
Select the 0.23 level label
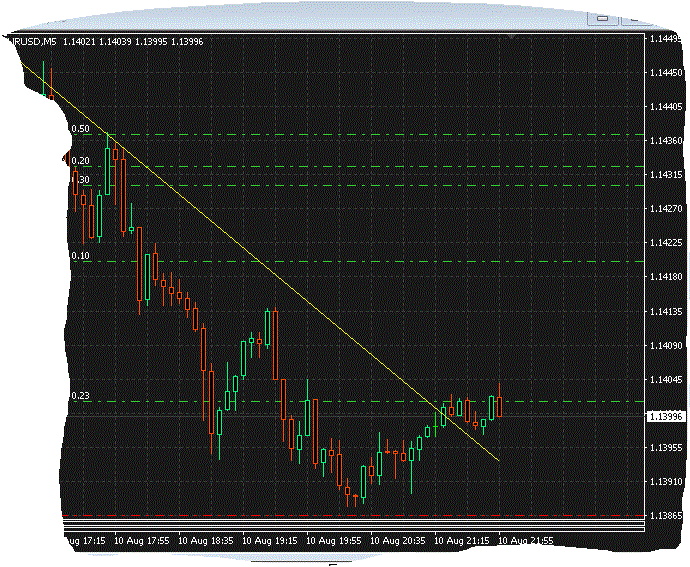tap(81, 396)
